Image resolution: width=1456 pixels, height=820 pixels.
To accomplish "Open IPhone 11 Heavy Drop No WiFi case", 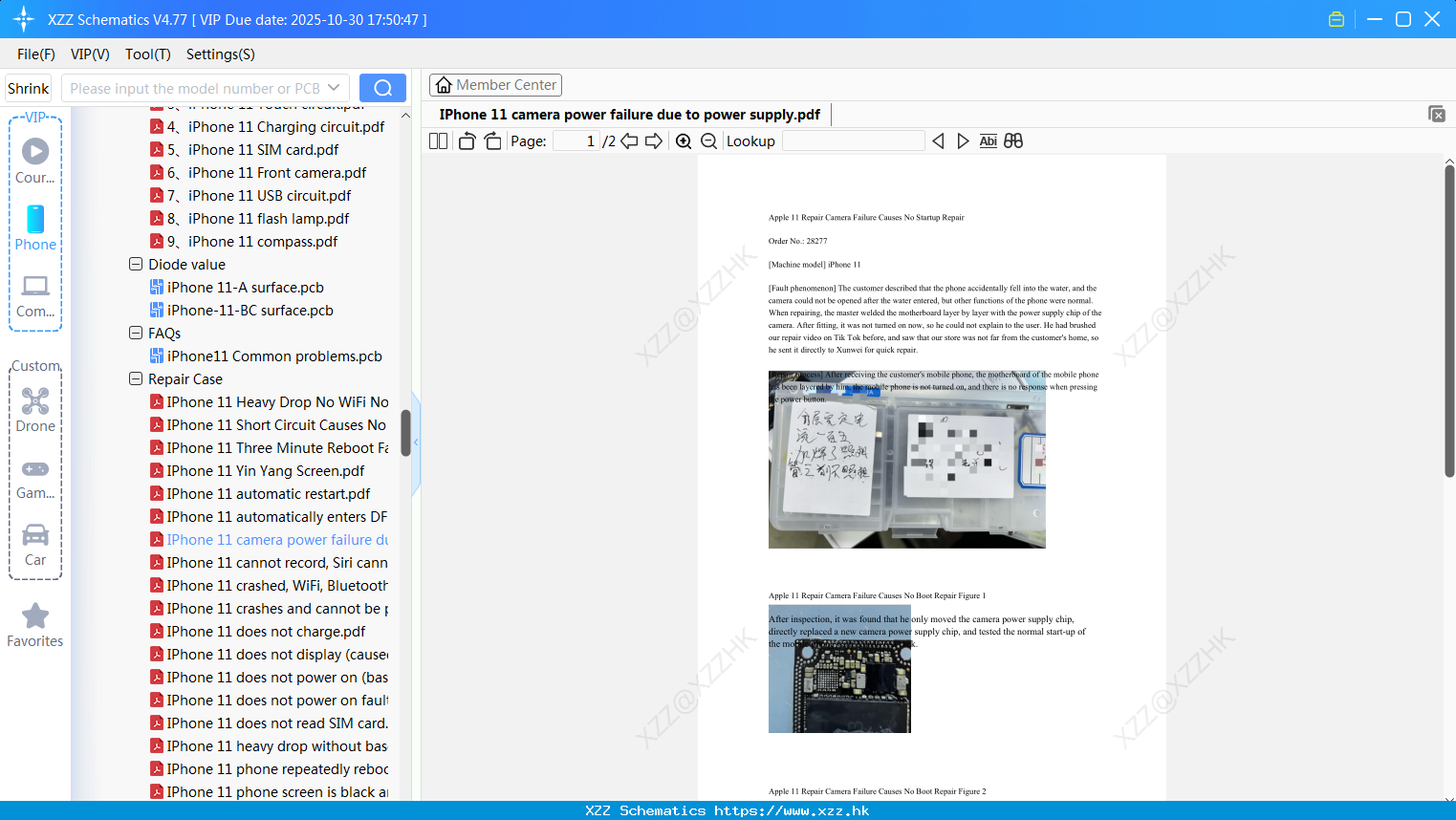I will (x=270, y=402).
